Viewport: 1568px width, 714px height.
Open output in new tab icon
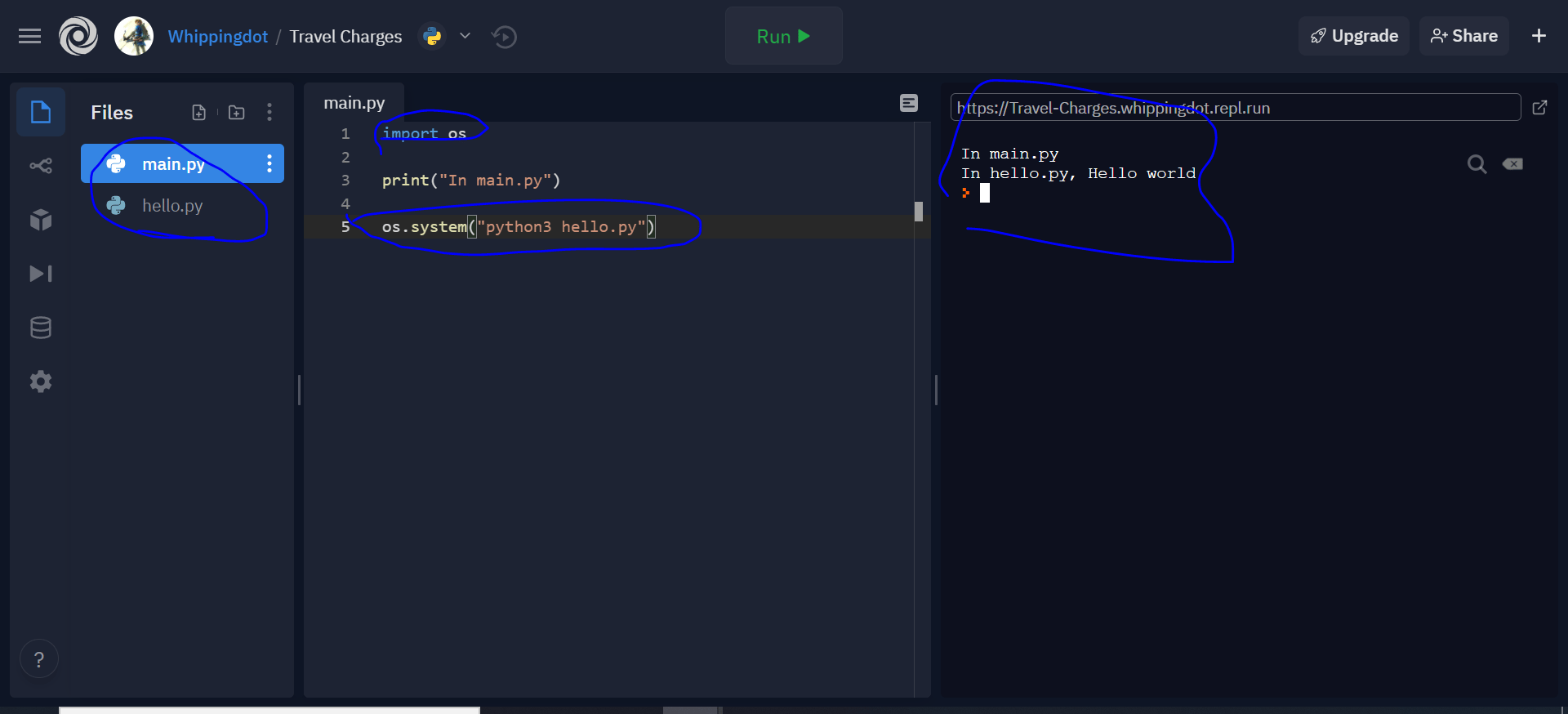pyautogui.click(x=1539, y=108)
